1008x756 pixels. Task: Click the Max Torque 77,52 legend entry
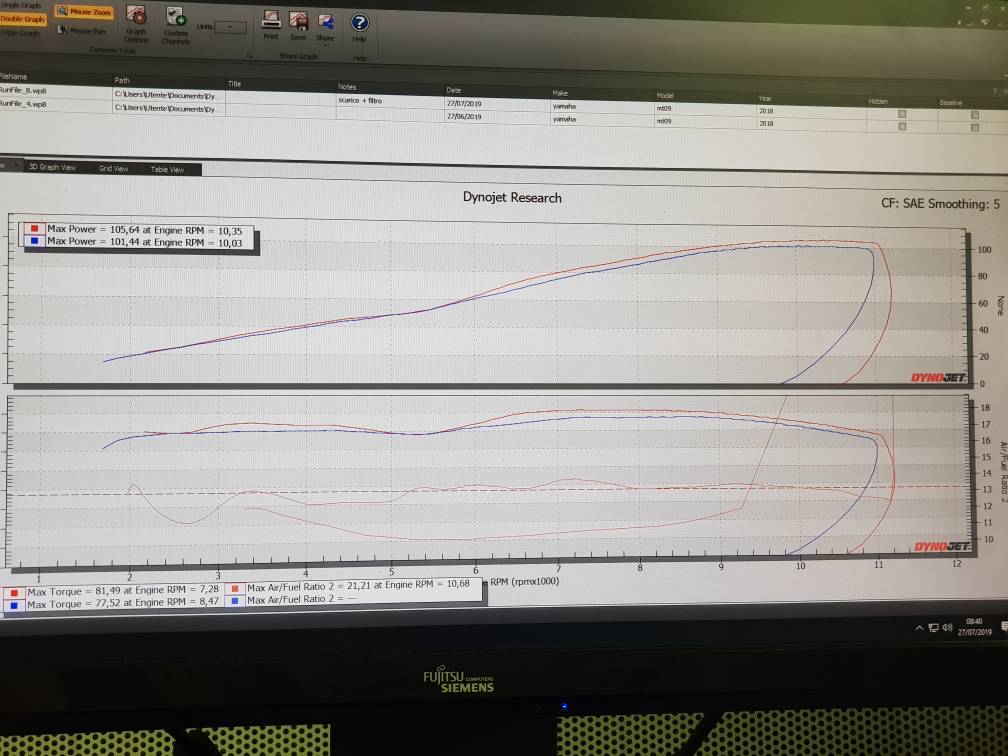pyautogui.click(x=123, y=603)
